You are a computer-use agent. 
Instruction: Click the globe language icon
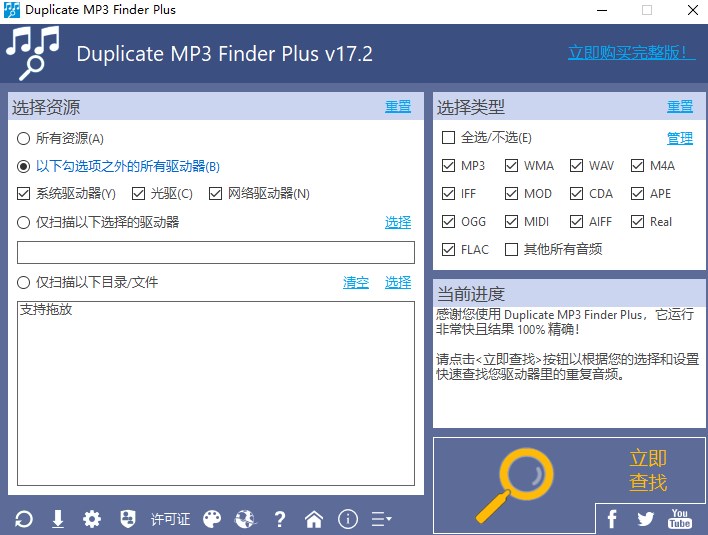245,519
